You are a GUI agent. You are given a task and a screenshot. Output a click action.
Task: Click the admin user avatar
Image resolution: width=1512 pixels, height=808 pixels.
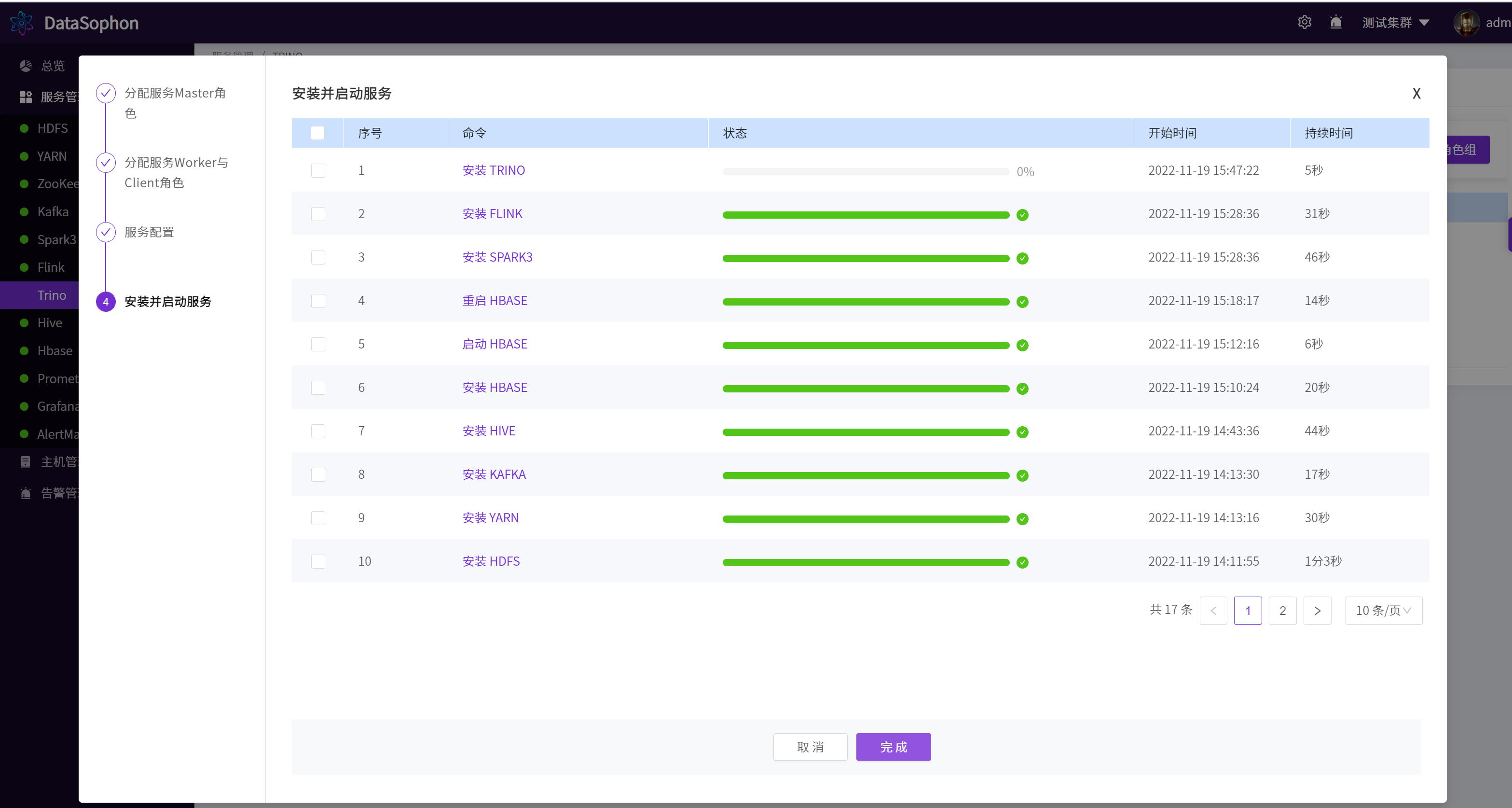coord(1466,23)
